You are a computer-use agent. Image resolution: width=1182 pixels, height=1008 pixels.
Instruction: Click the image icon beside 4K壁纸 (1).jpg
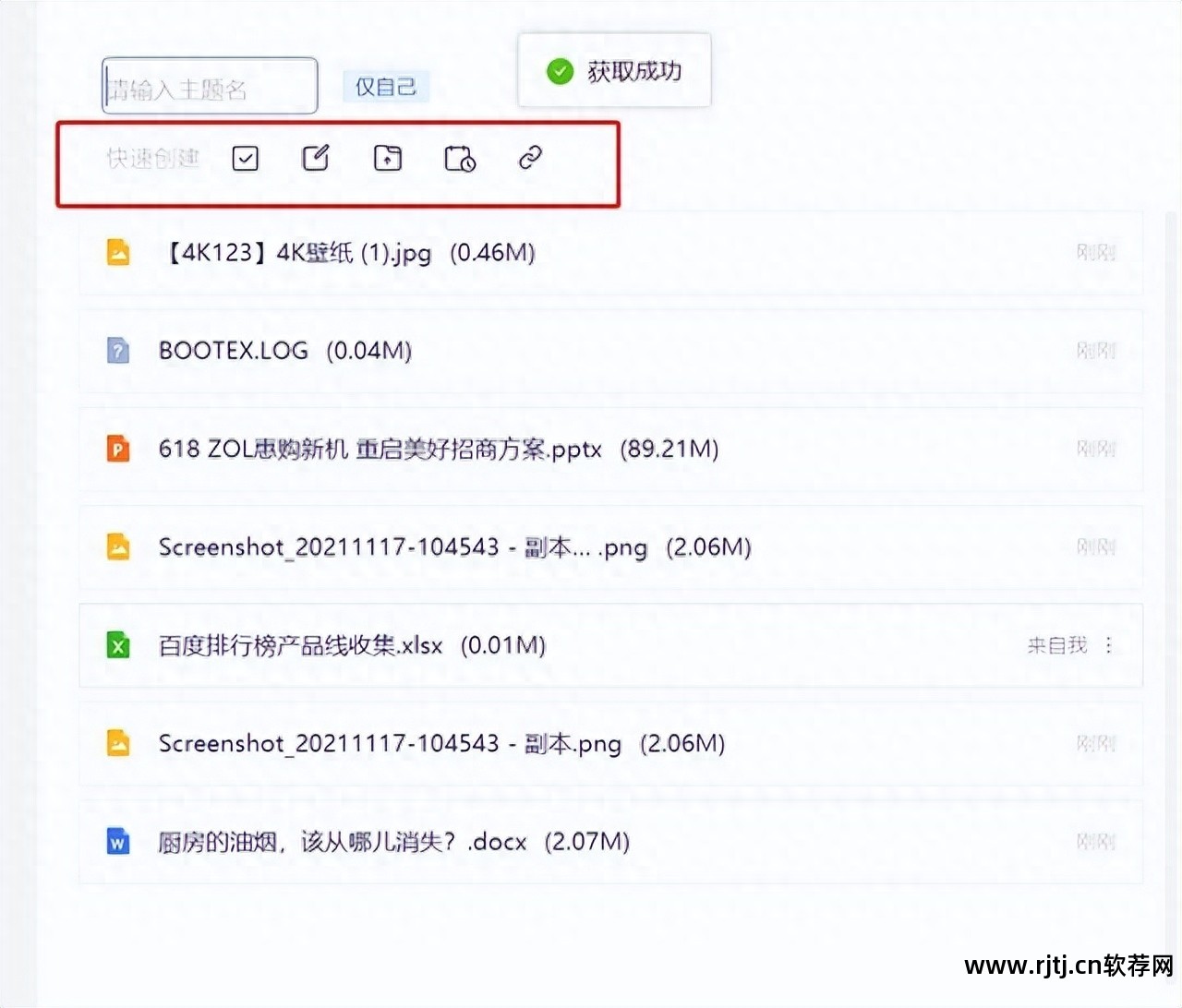click(118, 253)
